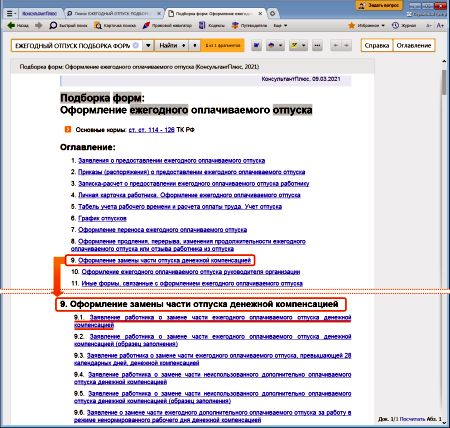Open item 3 Записка-расчет link
450x428 pixels.
pos(193,184)
